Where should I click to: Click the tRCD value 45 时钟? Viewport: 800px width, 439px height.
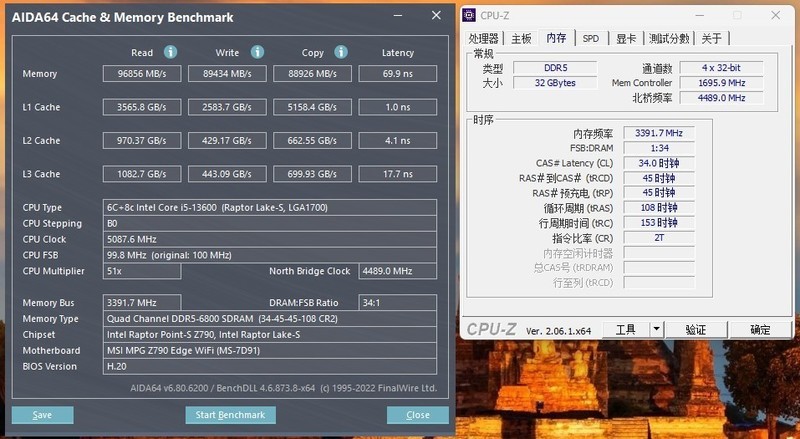[659, 178]
